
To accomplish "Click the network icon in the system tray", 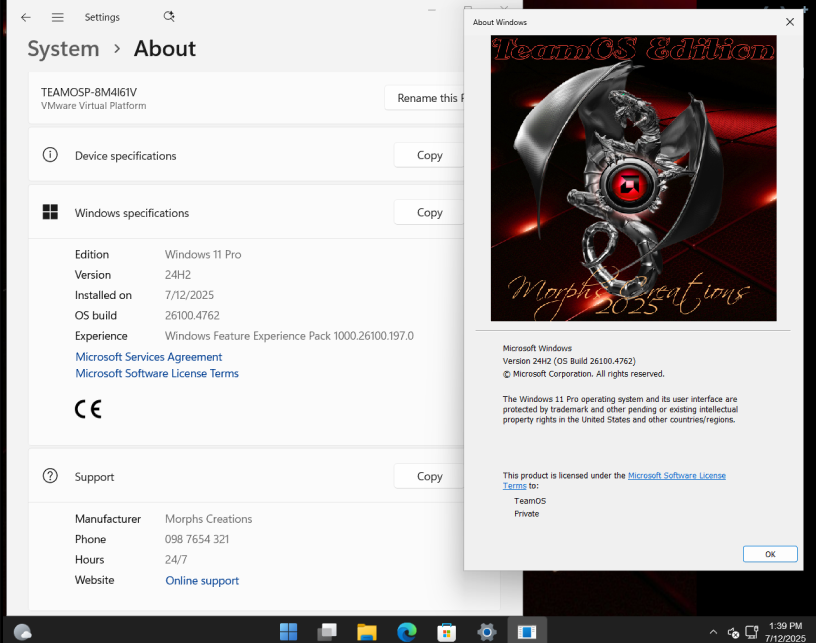I will pyautogui.click(x=751, y=632).
